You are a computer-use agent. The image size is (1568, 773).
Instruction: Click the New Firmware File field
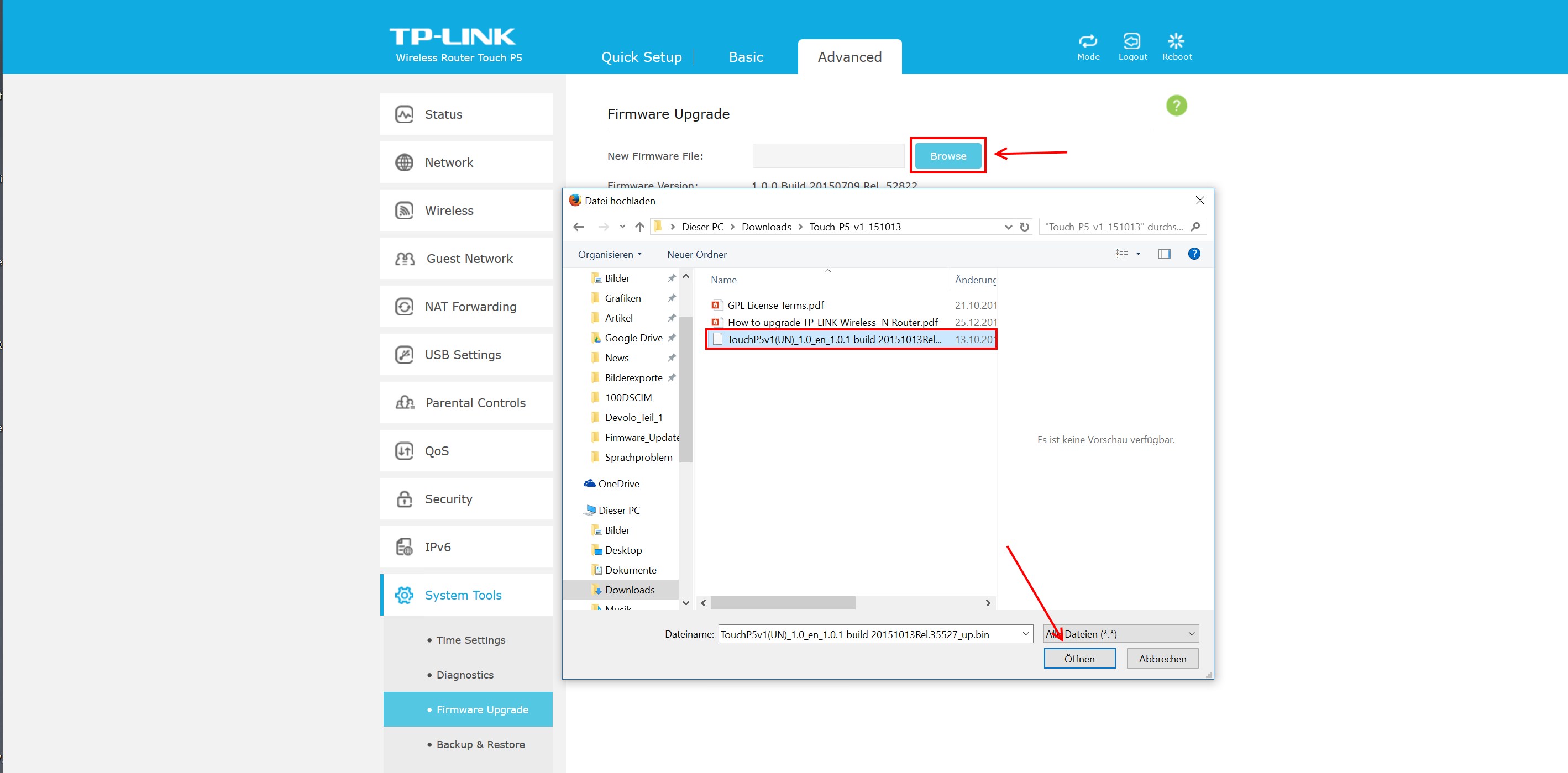(x=828, y=156)
